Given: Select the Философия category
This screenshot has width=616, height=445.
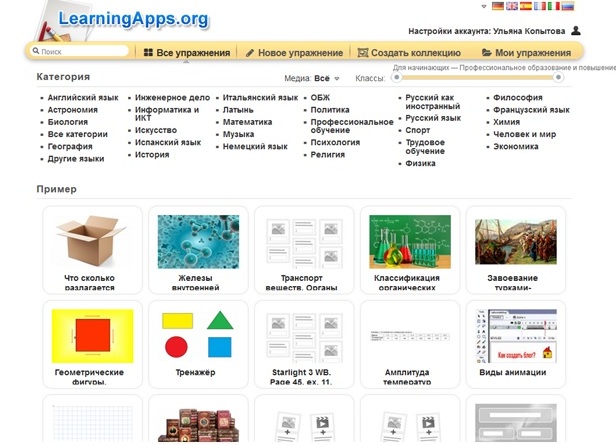Looking at the screenshot, I should click(518, 97).
